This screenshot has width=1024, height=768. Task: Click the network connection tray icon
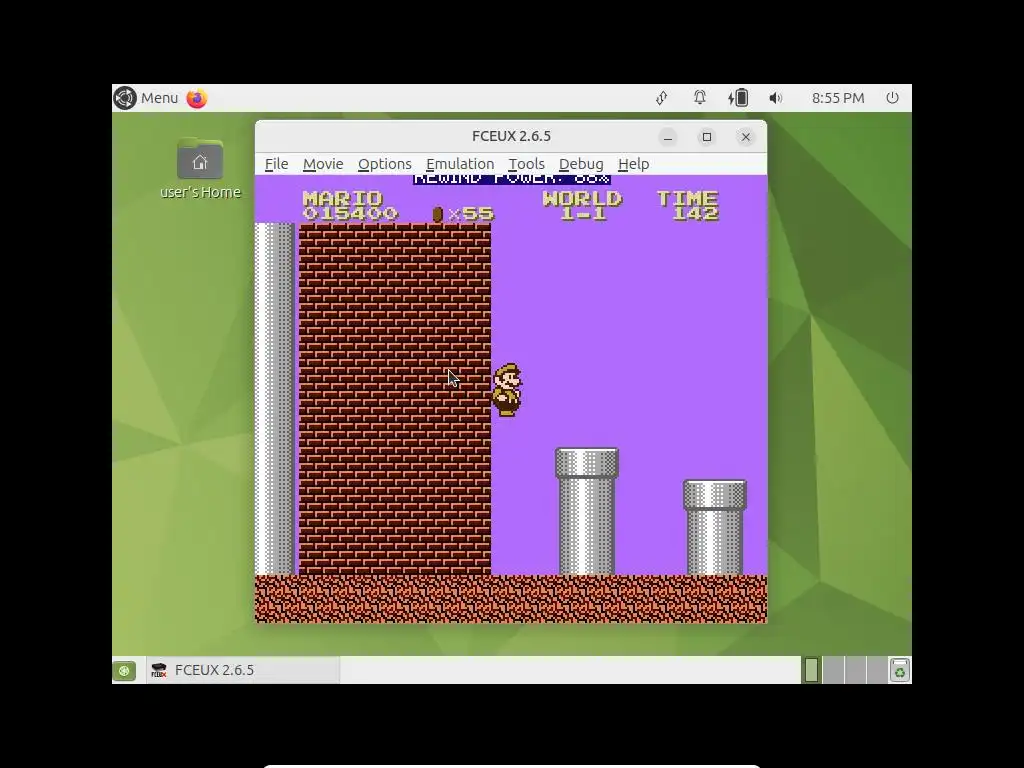pos(662,98)
